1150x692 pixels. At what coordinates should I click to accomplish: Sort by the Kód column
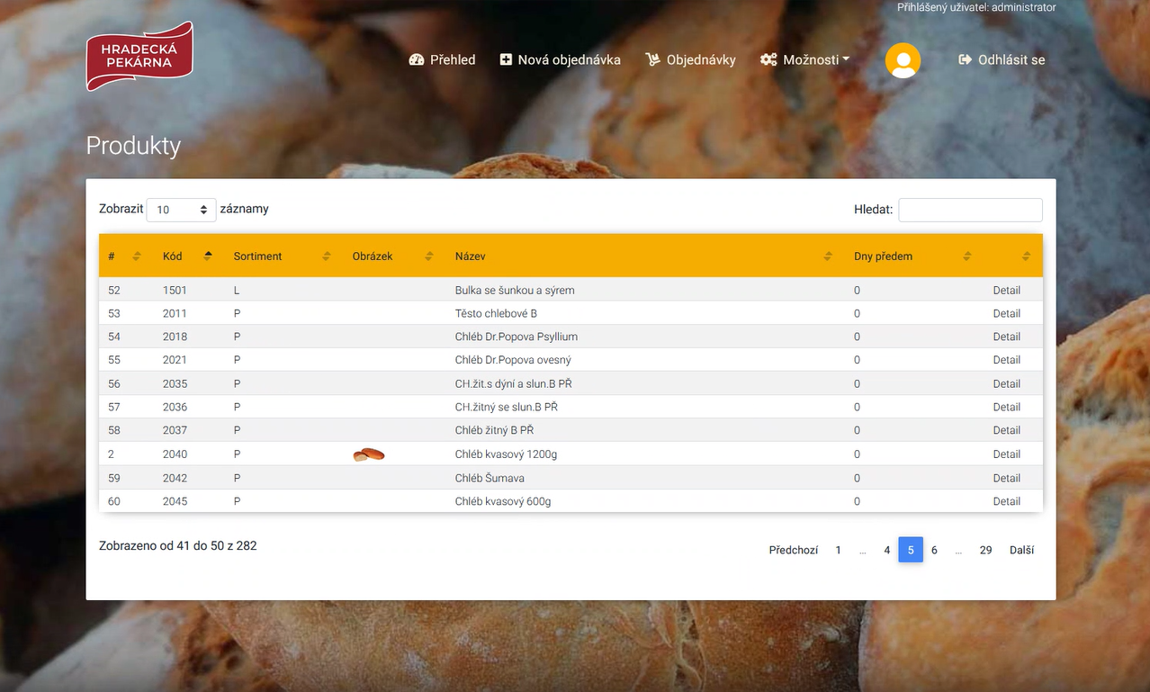point(187,256)
